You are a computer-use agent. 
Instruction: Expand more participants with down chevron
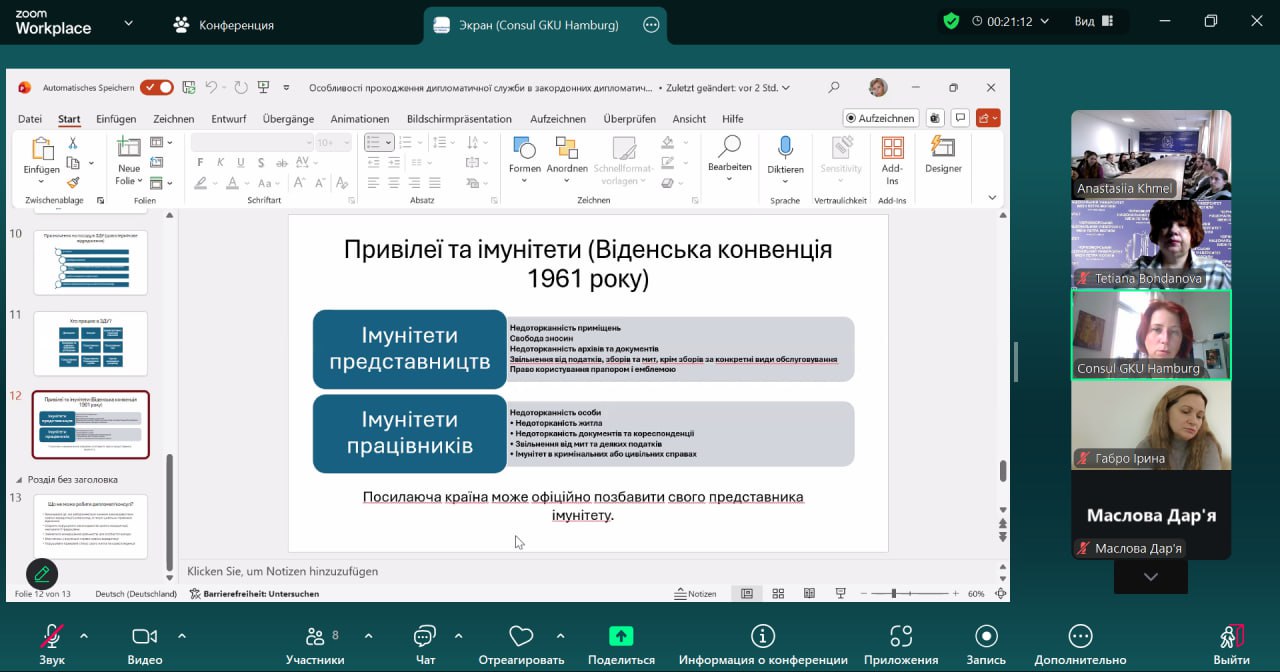click(x=1150, y=577)
